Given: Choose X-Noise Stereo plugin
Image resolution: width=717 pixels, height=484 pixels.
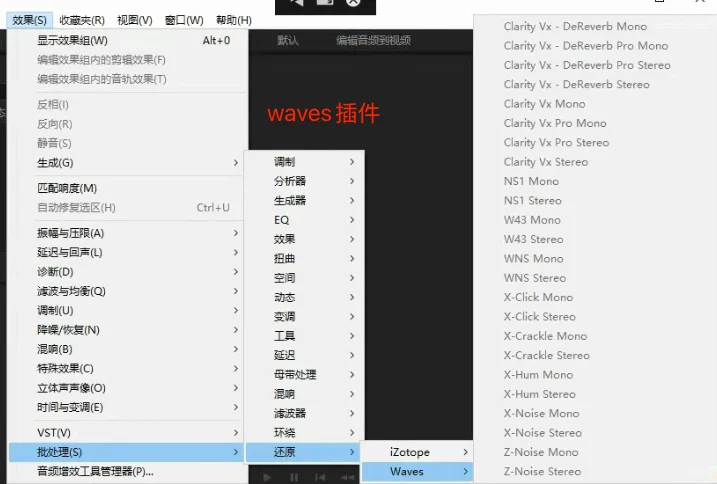Looking at the screenshot, I should pyautogui.click(x=543, y=432).
